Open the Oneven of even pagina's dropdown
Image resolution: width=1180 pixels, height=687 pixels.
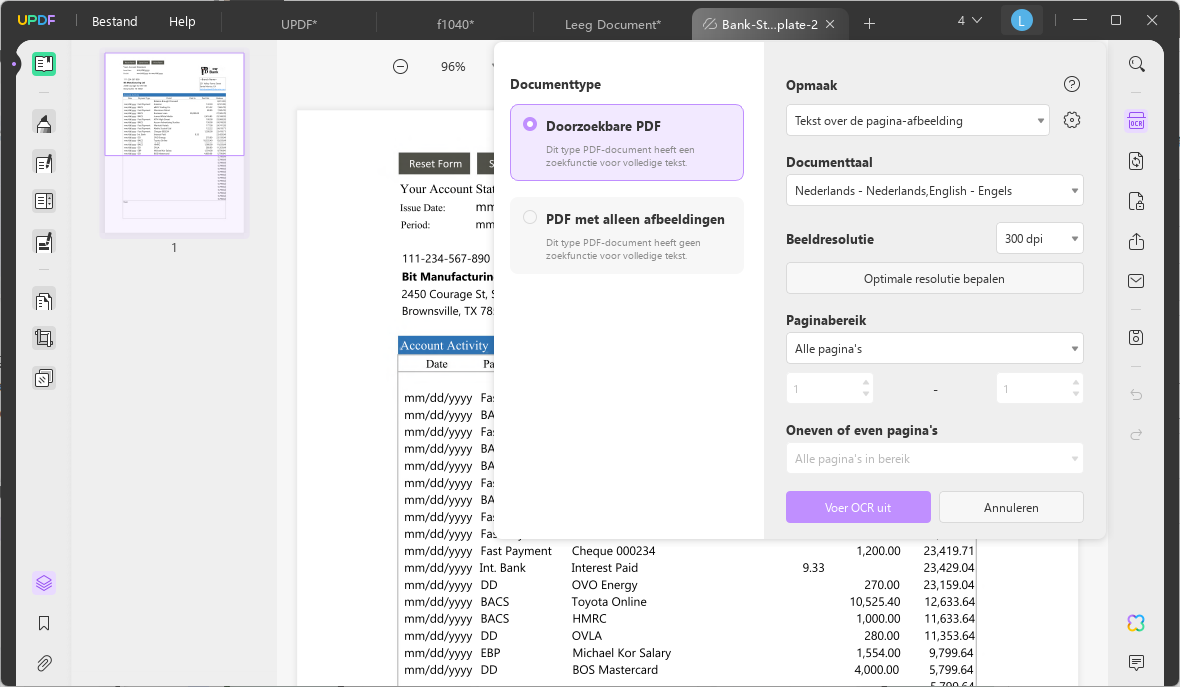[x=934, y=458]
